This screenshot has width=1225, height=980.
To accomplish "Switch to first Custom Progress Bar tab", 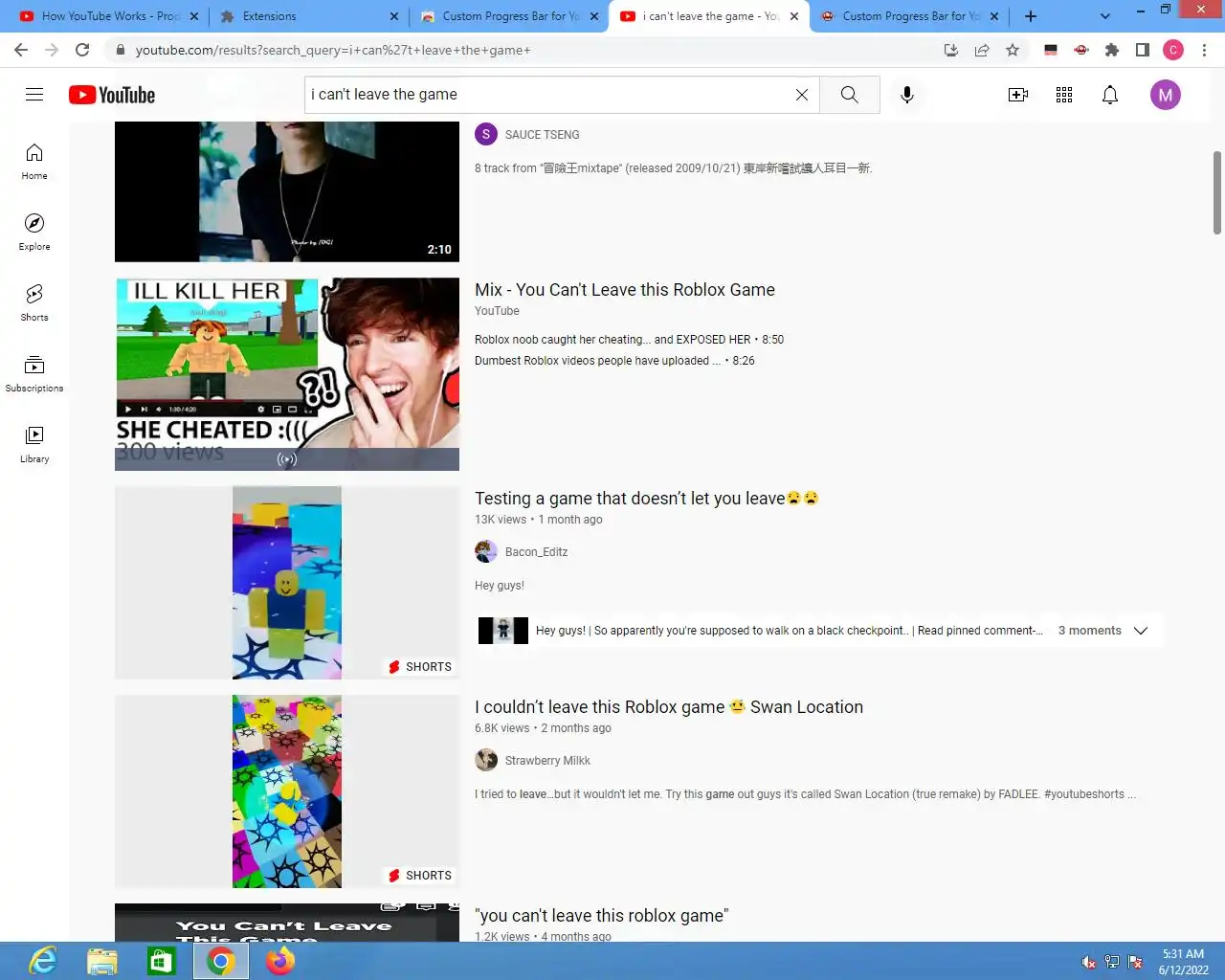I will pos(508,16).
